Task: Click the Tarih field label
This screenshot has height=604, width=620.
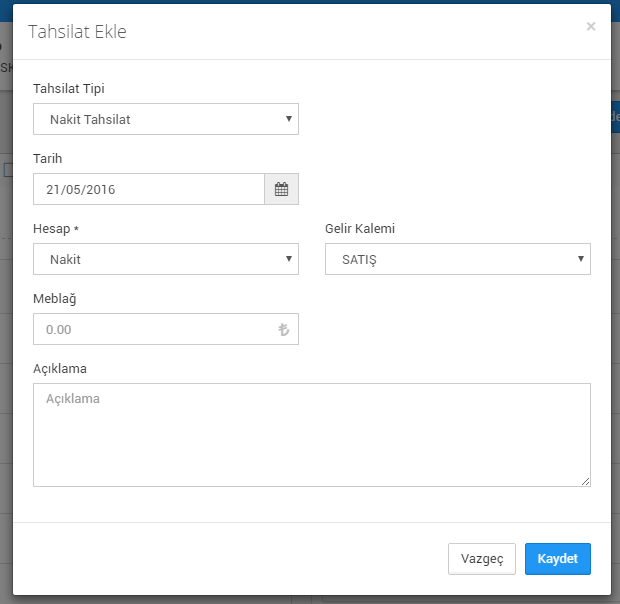Action: (47, 159)
